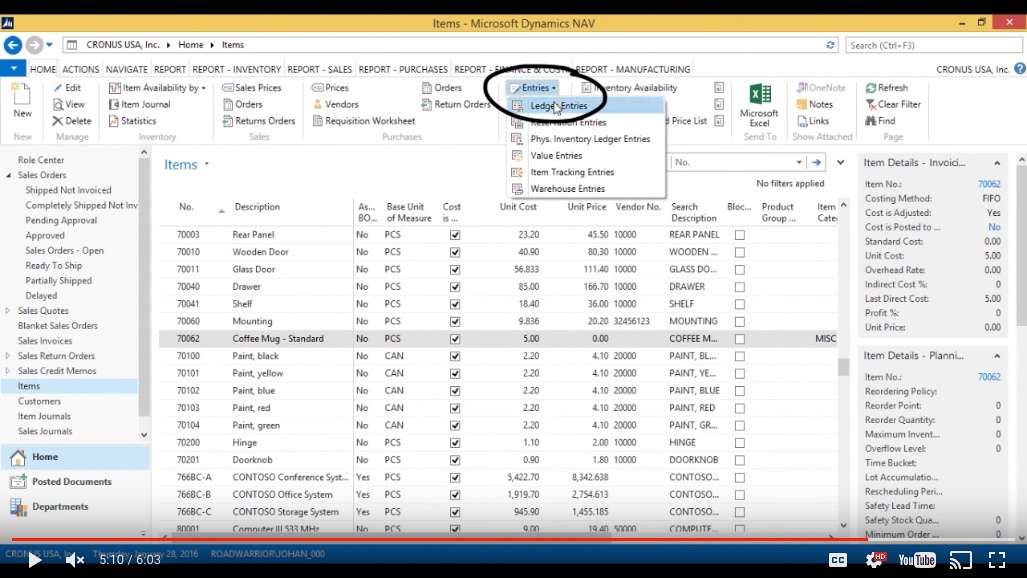
Task: Select Value Entries menu item
Action: click(586, 155)
